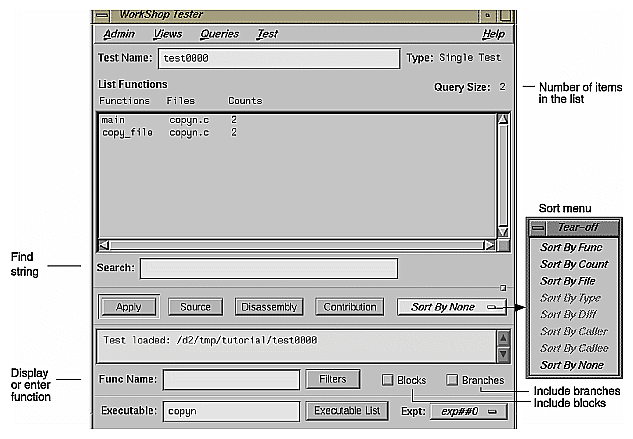Maximize the WorkShop Tester window
This screenshot has height=439, width=633.
[x=505, y=16]
